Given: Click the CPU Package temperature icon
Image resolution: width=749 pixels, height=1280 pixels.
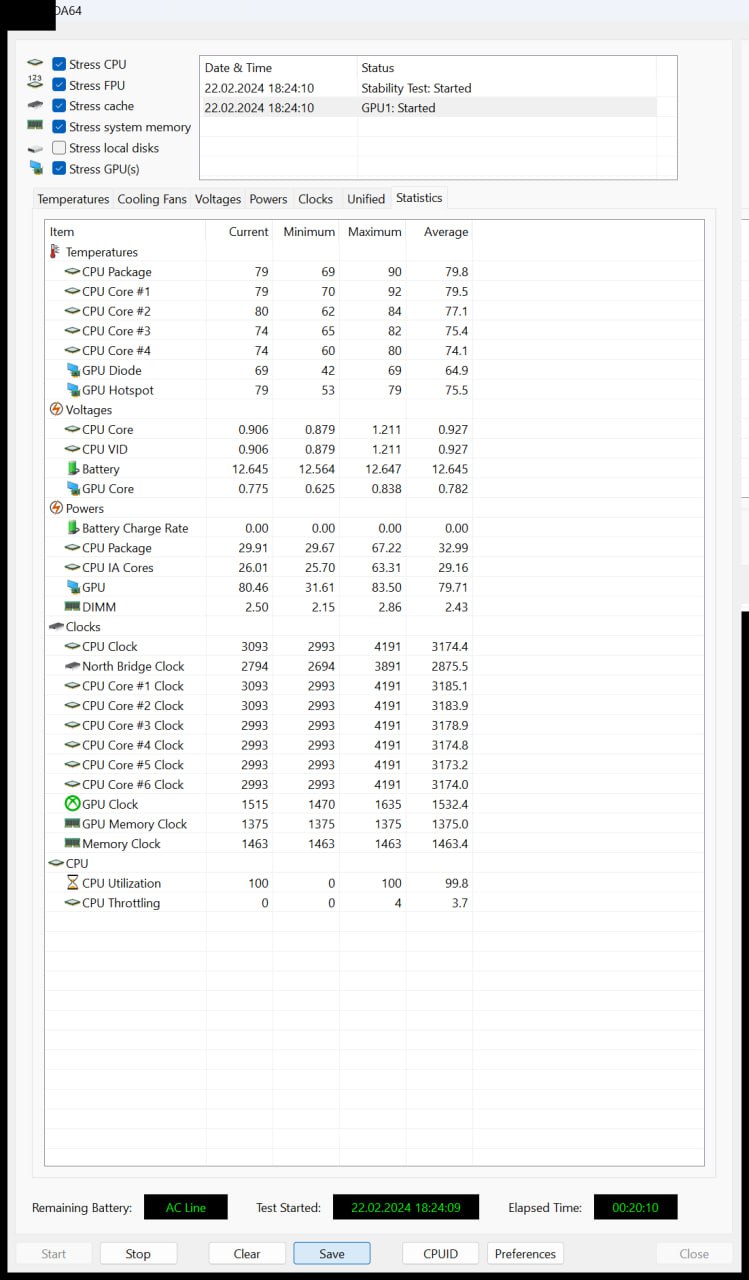Looking at the screenshot, I should click(72, 272).
